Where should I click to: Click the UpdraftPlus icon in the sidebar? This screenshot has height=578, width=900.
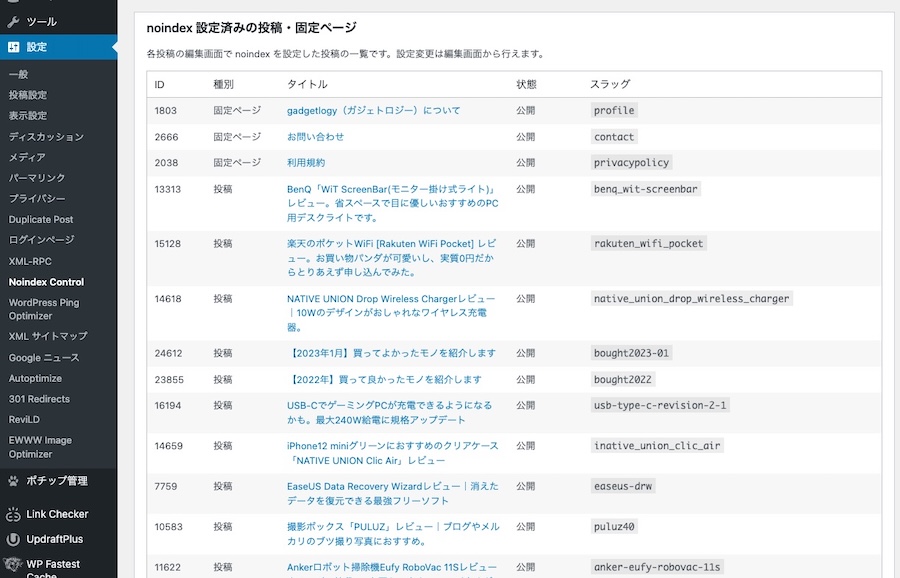(14, 539)
